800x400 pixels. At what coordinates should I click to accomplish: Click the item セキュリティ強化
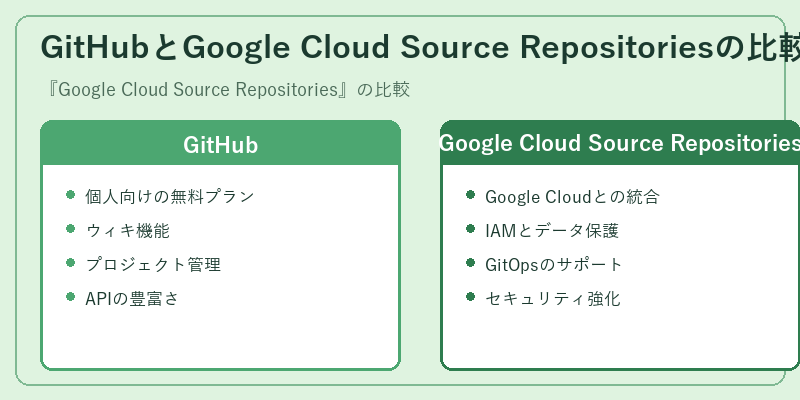(553, 298)
